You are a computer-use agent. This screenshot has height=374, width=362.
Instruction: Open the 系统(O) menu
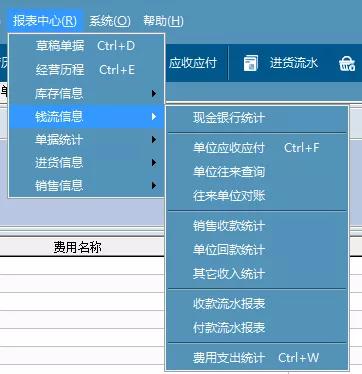[x=110, y=21]
